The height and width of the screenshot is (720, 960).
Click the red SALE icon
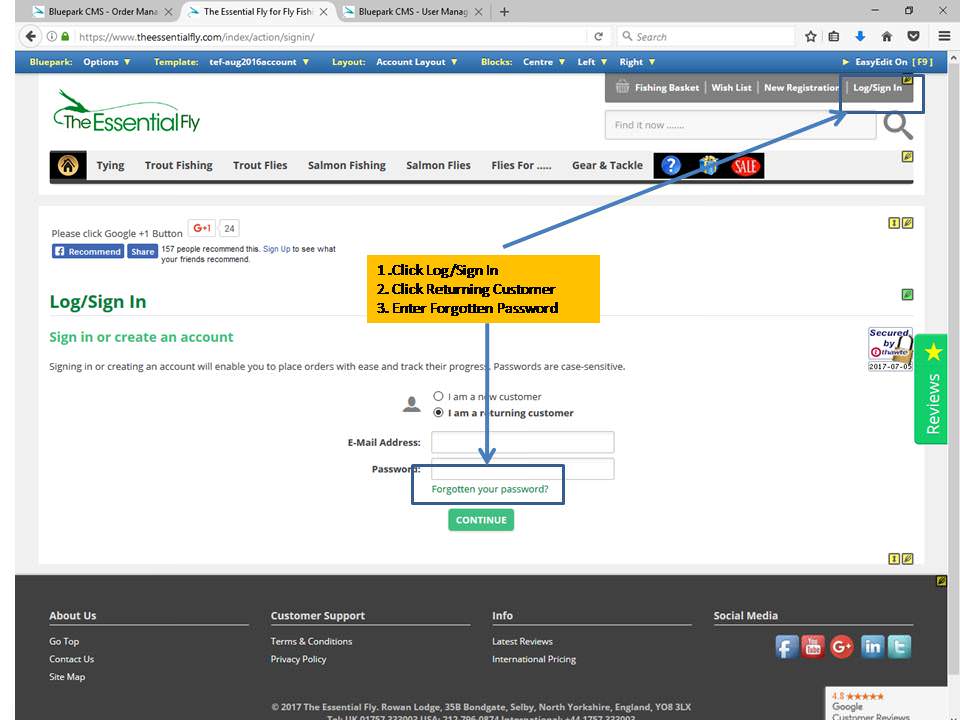click(x=745, y=166)
